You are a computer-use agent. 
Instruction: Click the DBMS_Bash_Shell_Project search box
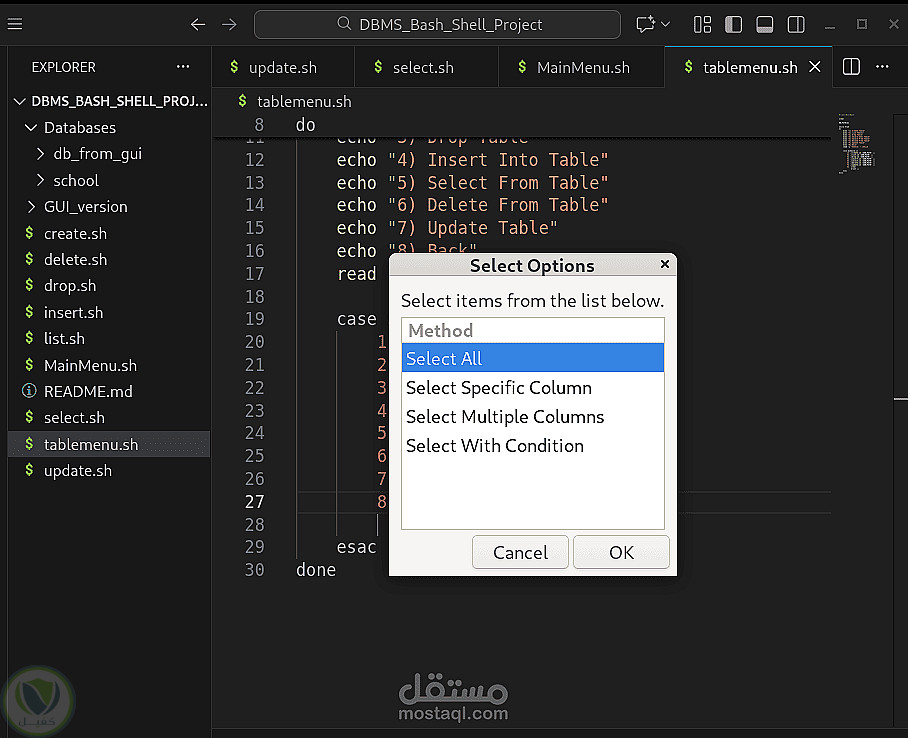point(437,24)
